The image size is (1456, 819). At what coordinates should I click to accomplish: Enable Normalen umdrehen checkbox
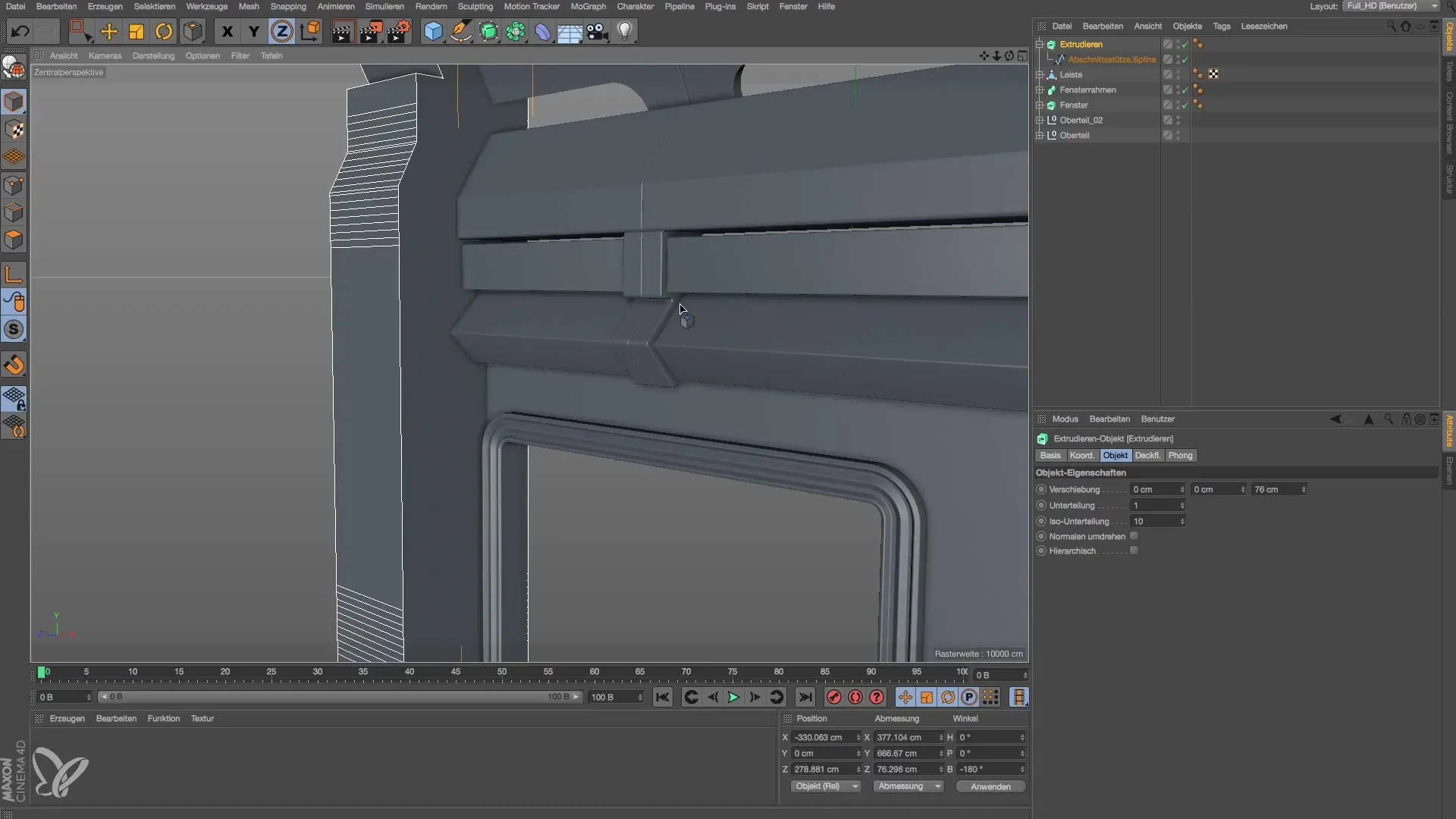1134,536
